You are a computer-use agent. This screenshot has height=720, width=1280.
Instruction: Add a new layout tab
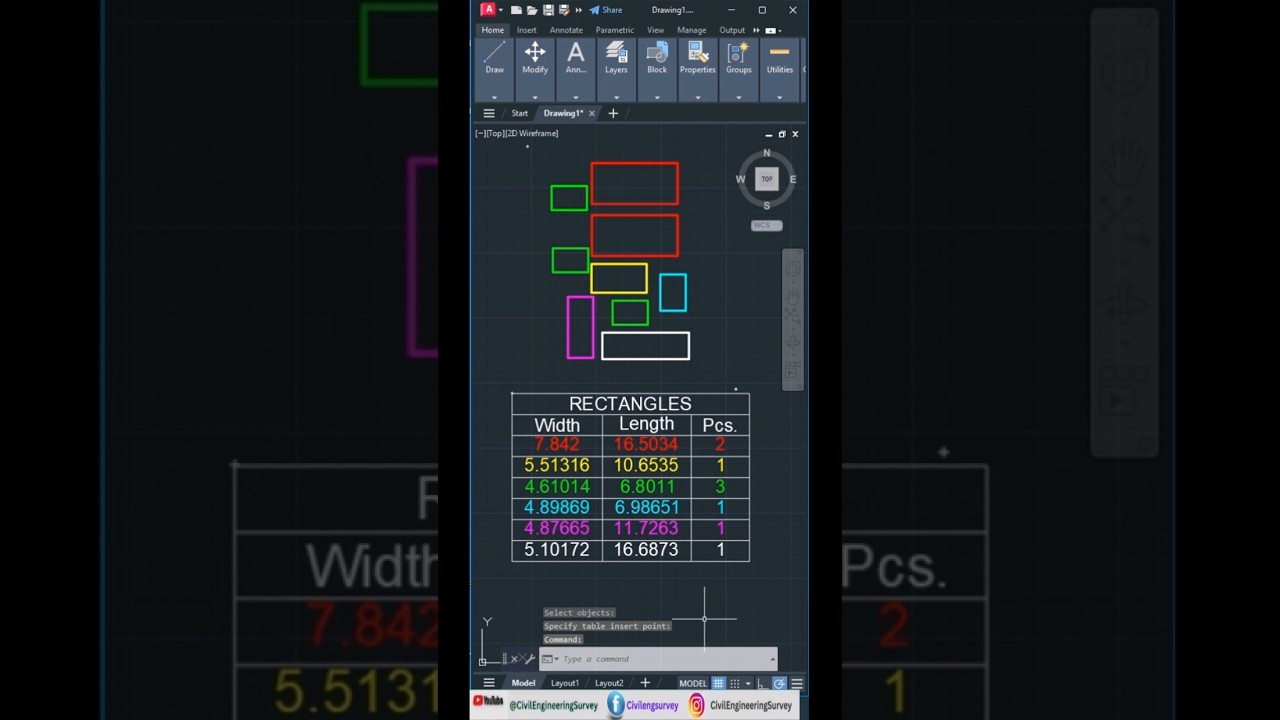[x=645, y=683]
